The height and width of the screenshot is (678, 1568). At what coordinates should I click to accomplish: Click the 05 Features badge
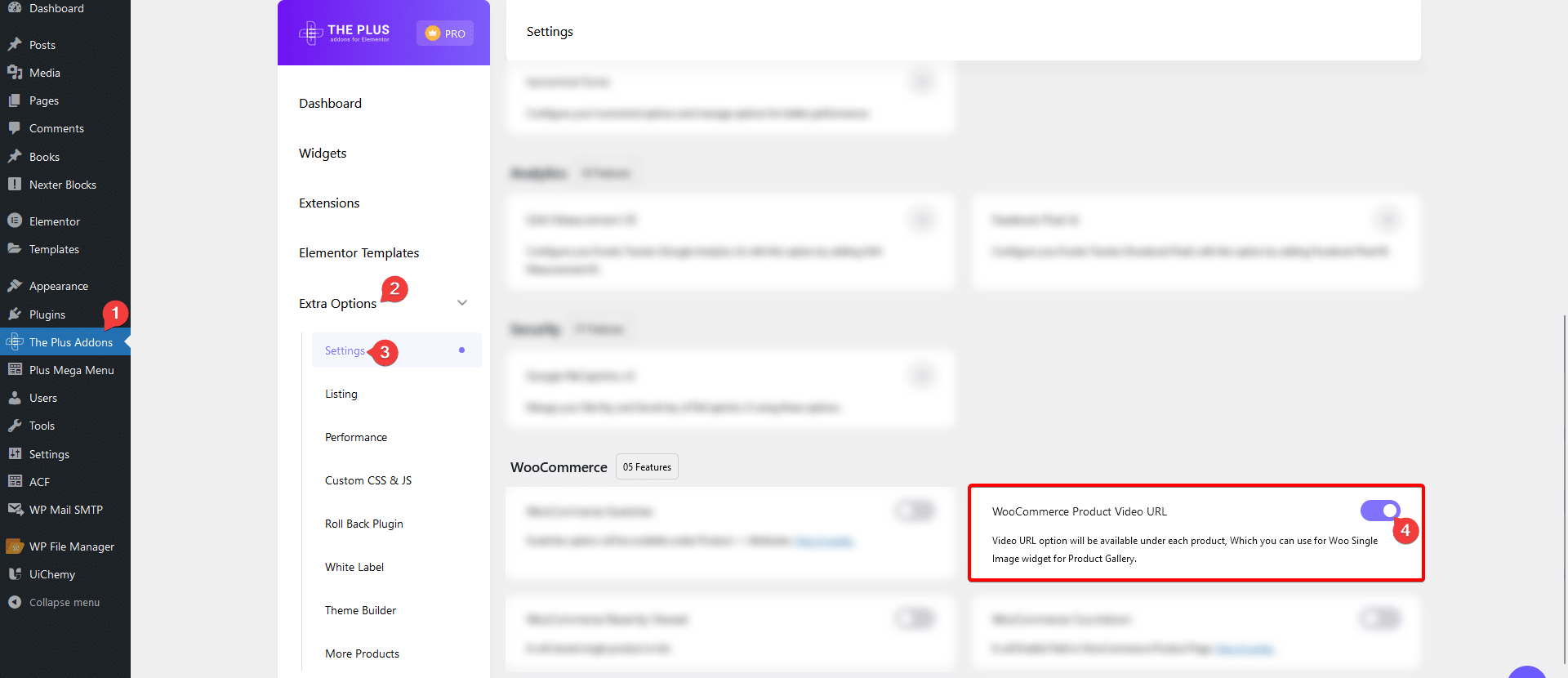tap(647, 466)
